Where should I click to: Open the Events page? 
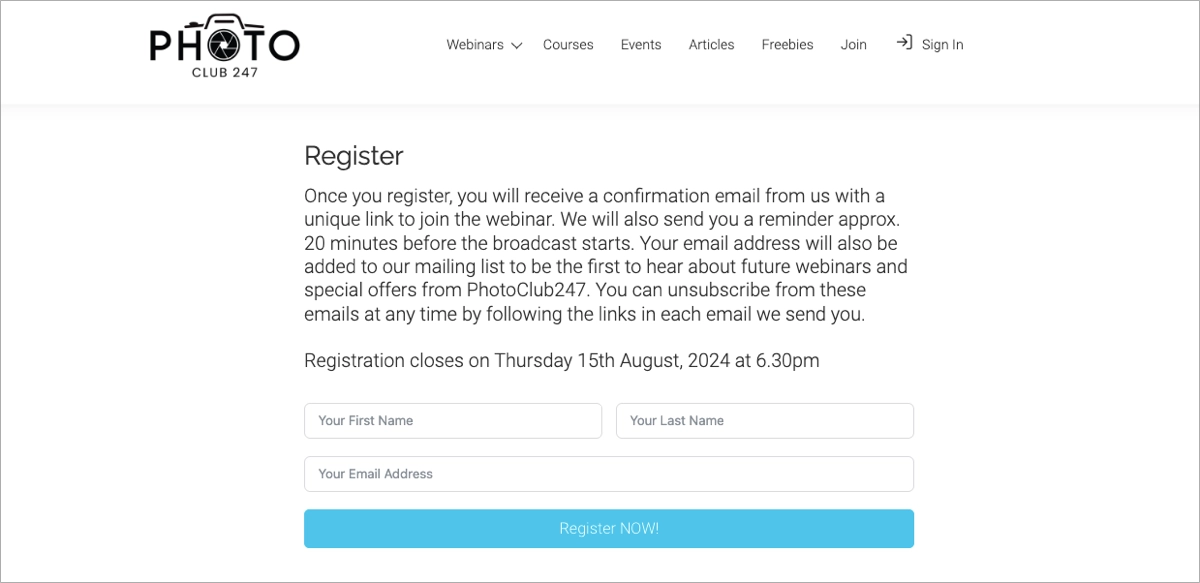tap(641, 45)
